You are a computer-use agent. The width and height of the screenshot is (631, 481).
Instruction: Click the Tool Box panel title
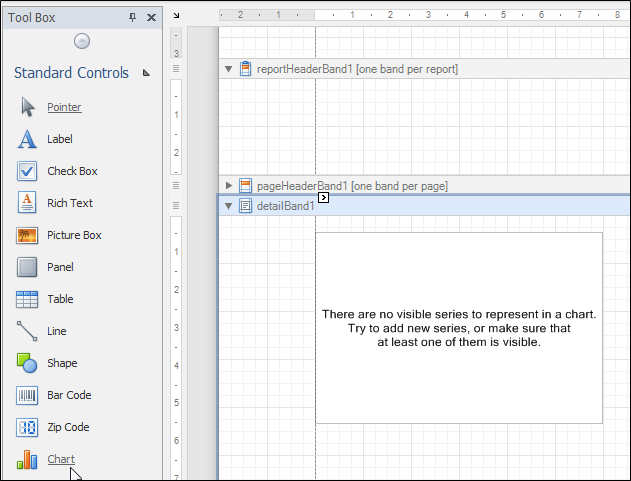click(31, 18)
